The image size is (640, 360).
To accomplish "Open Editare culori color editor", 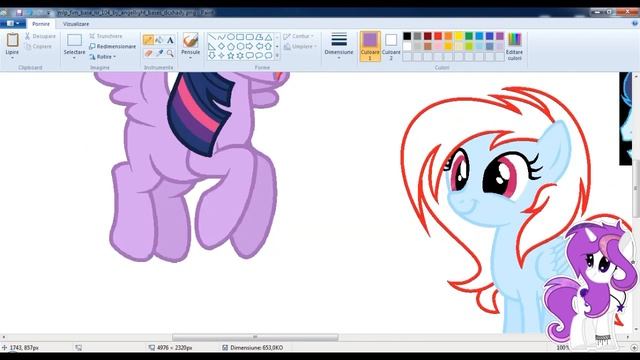I will (514, 46).
